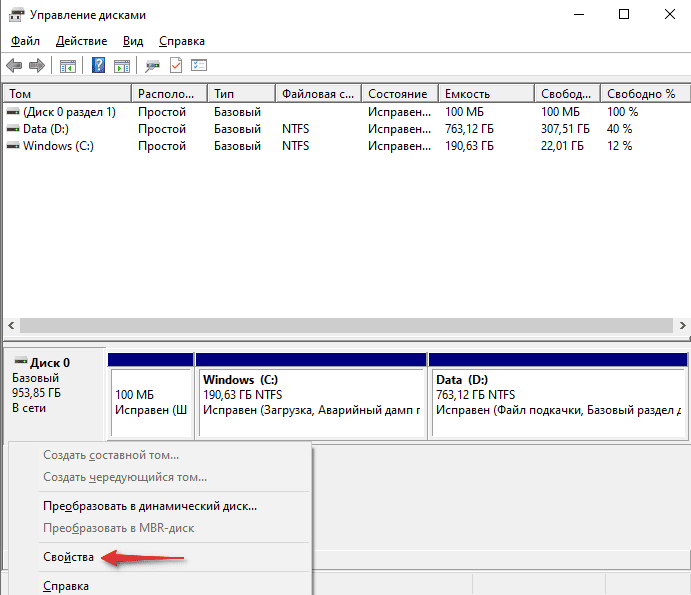Sort by the Состояние column header
Screen dimensions: 691x595
click(400, 93)
